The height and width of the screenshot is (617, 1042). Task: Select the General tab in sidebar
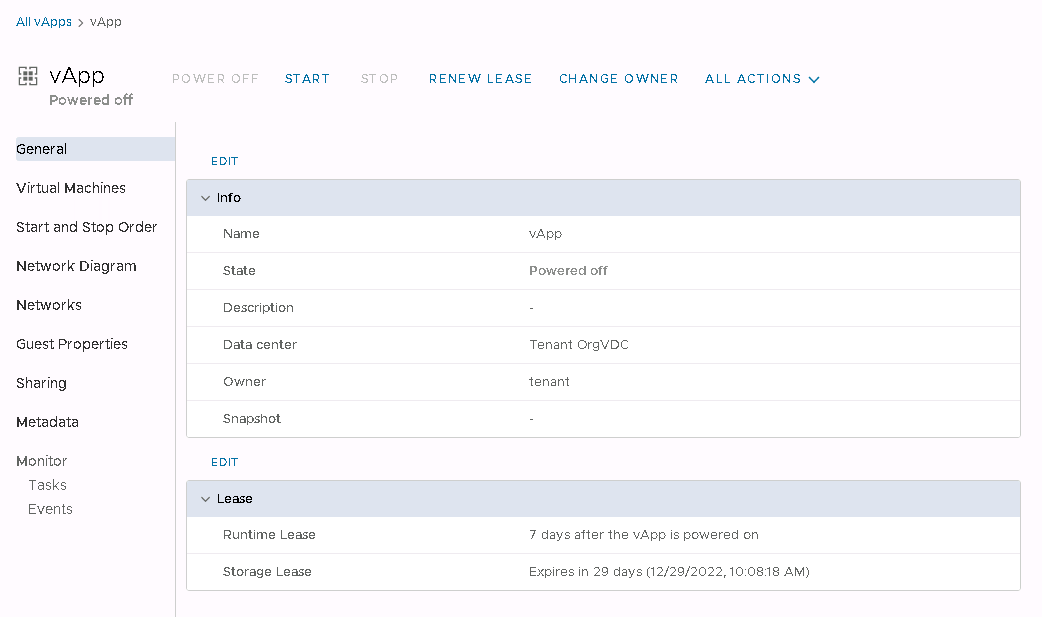[42, 149]
